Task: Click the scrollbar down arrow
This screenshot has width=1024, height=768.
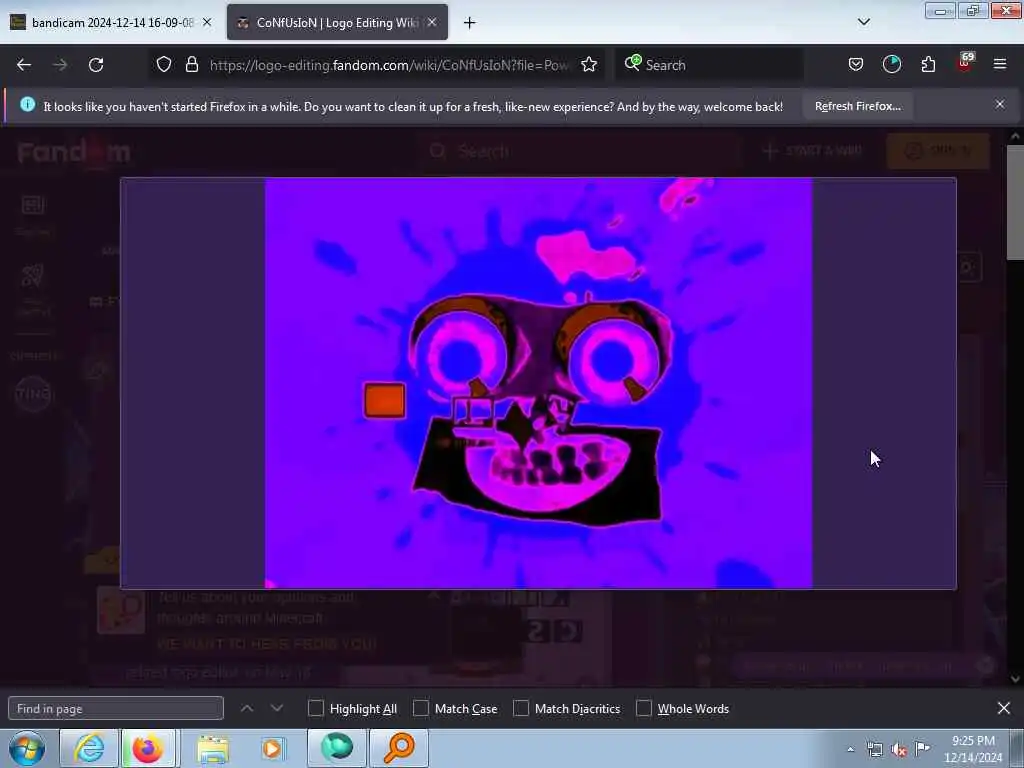Action: click(x=1015, y=679)
